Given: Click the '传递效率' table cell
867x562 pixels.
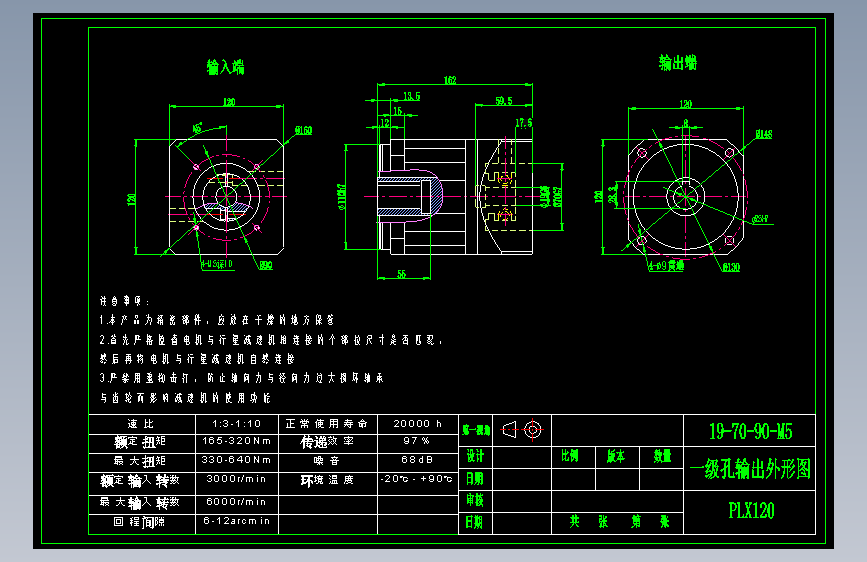Looking at the screenshot, I should tap(327, 443).
